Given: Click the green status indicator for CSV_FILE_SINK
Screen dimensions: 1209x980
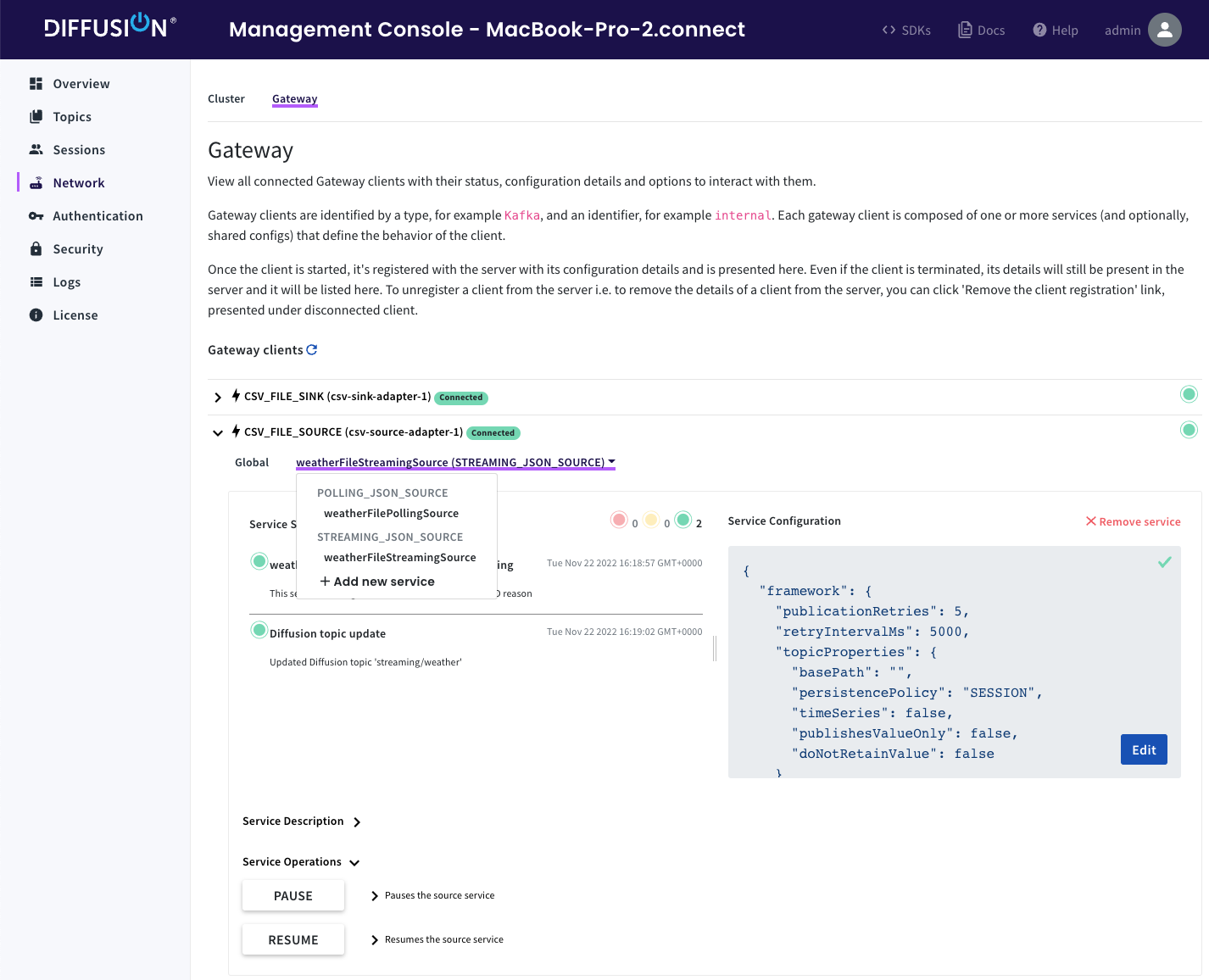Looking at the screenshot, I should pyautogui.click(x=1189, y=394).
